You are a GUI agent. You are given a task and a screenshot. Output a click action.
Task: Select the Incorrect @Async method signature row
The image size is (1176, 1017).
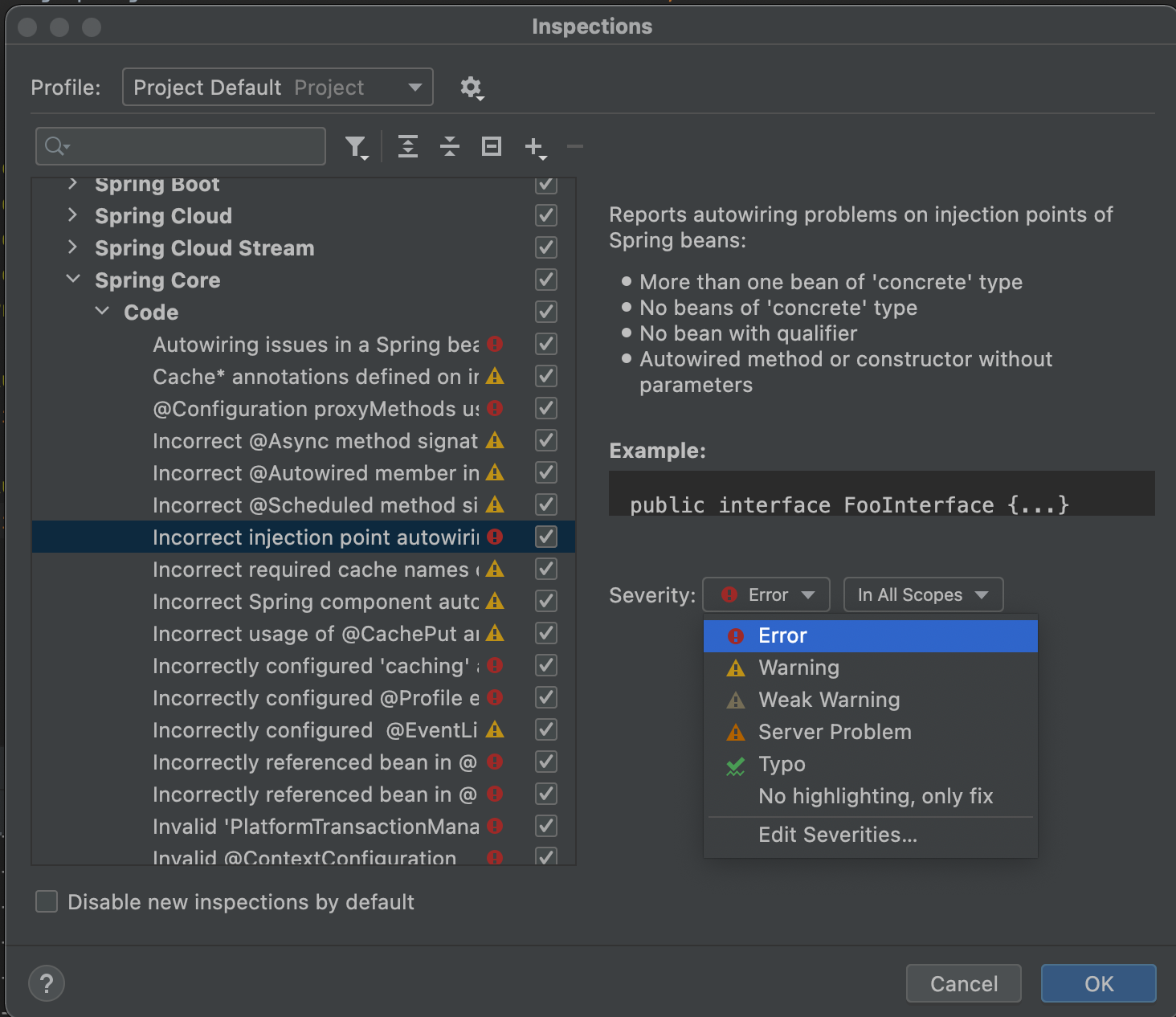pos(304,440)
